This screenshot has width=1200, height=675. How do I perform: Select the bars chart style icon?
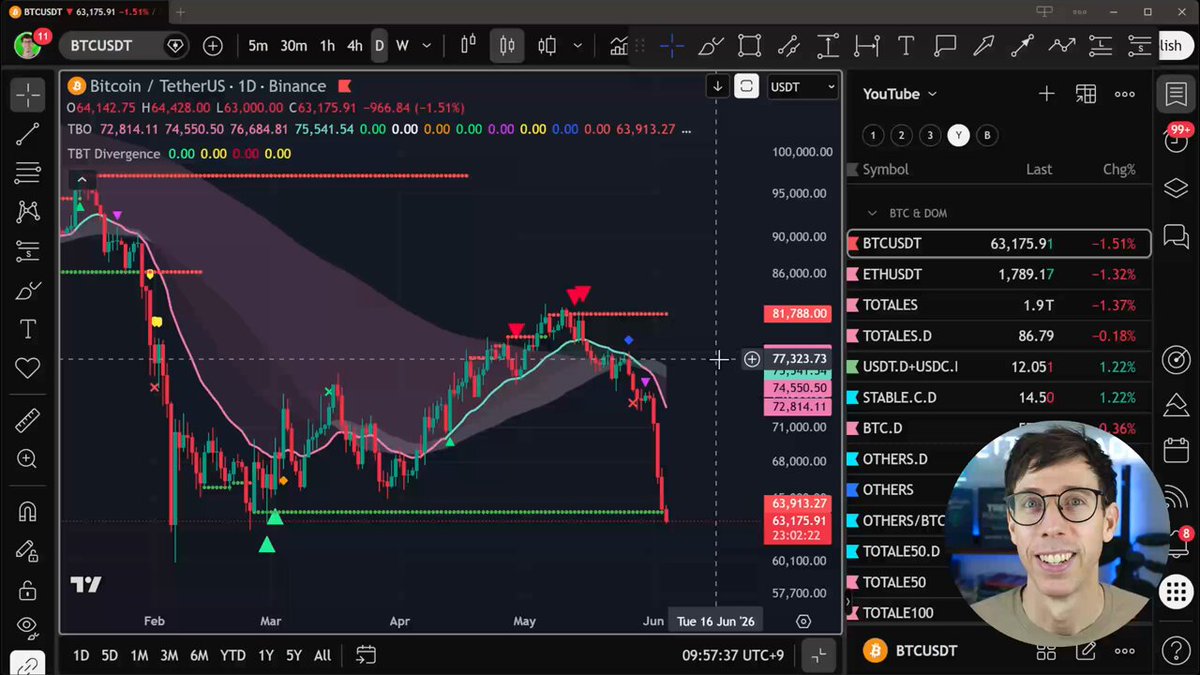click(x=468, y=46)
